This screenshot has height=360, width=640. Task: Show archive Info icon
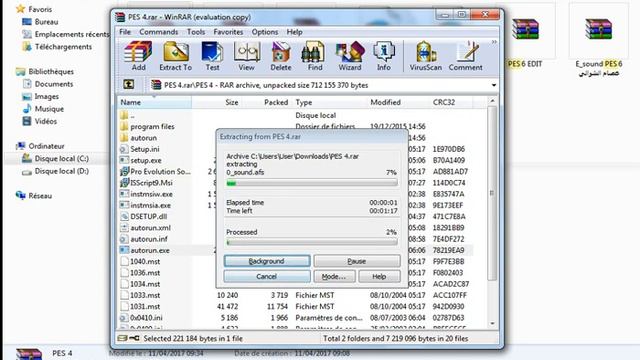[x=384, y=56]
